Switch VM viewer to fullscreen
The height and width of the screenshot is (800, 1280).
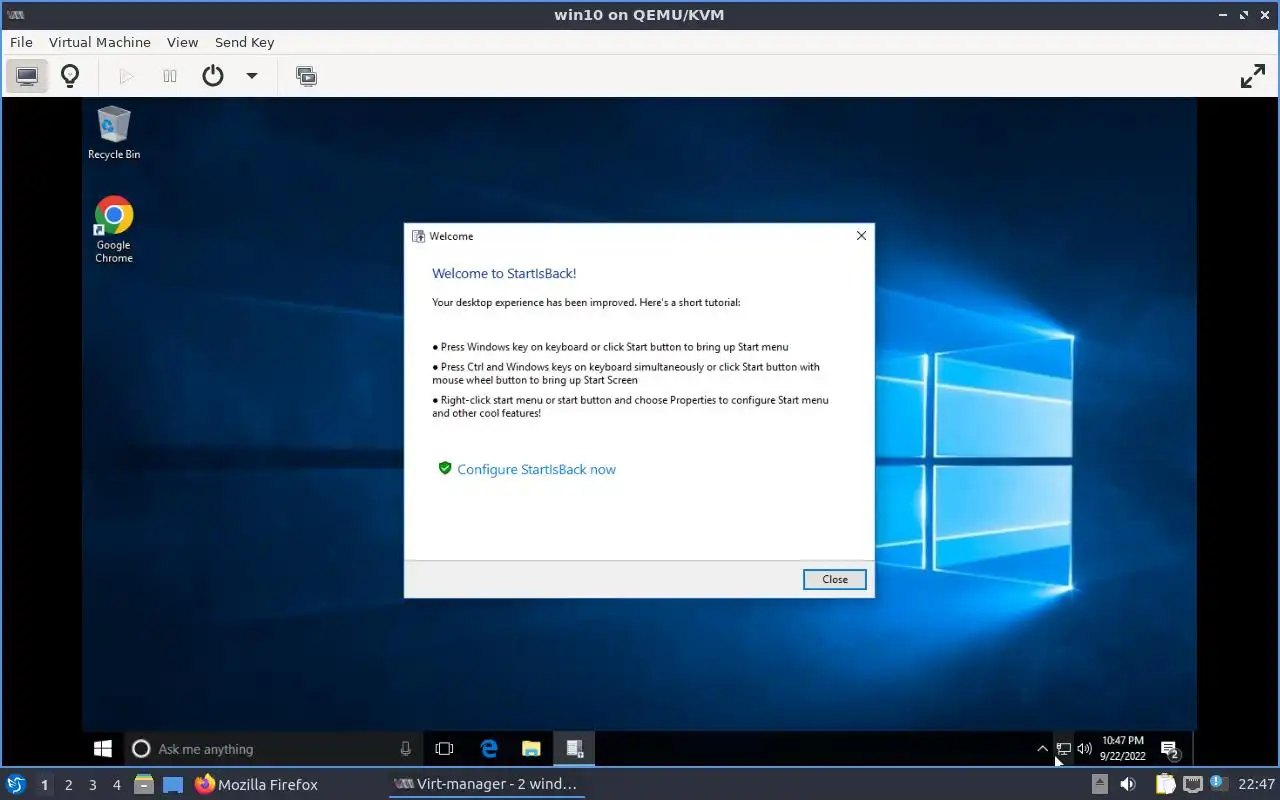point(1253,76)
